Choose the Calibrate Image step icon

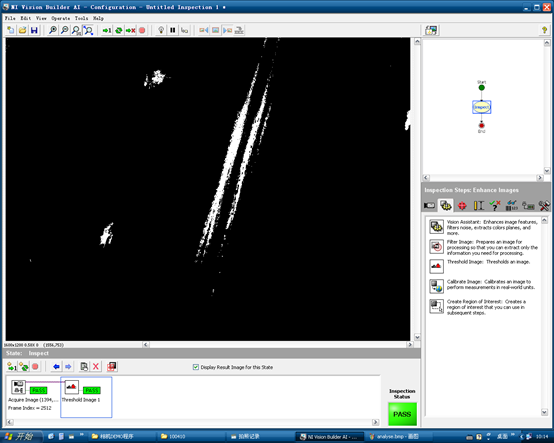coord(436,286)
